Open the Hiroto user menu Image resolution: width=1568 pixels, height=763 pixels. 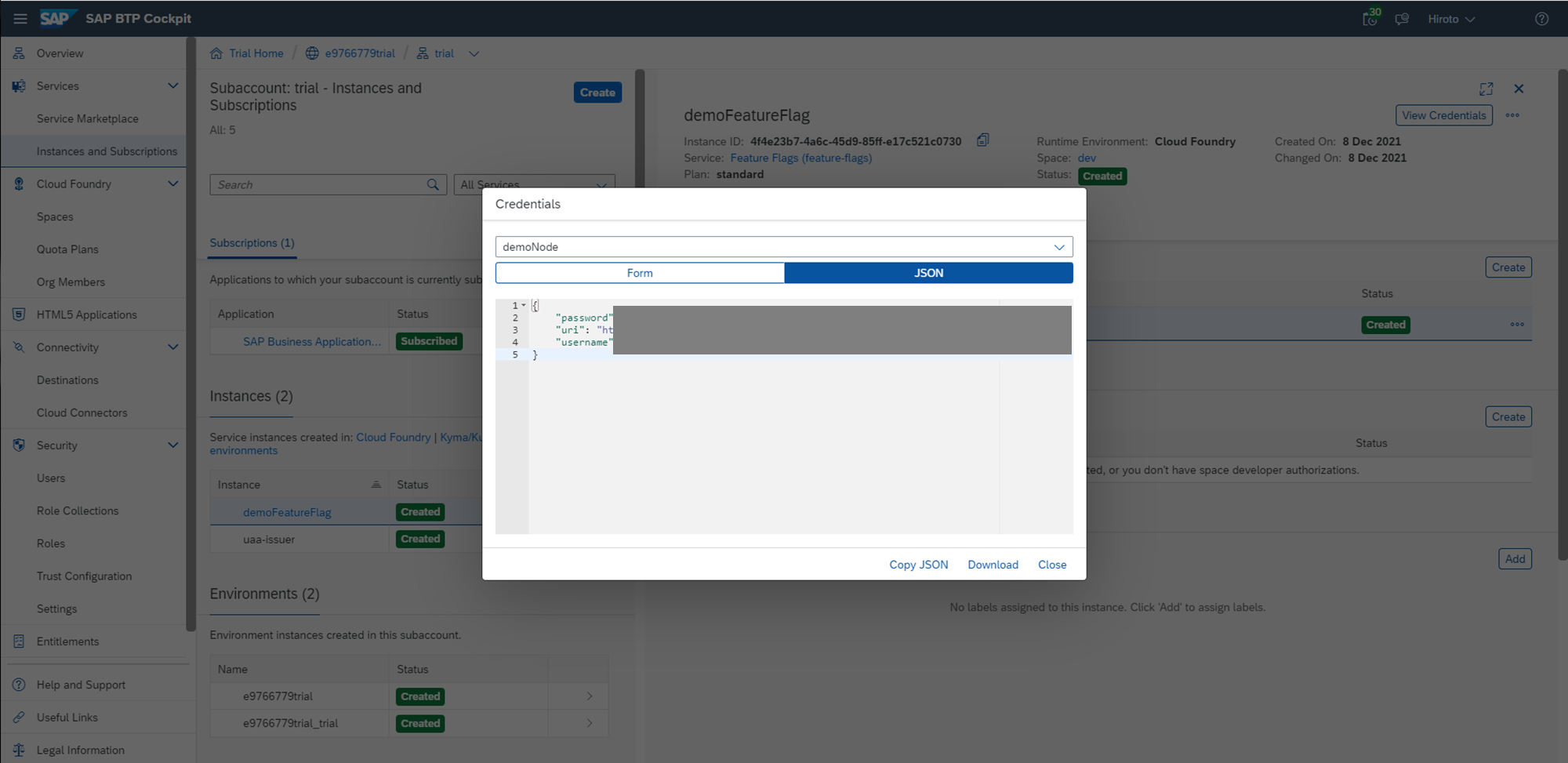(1451, 19)
